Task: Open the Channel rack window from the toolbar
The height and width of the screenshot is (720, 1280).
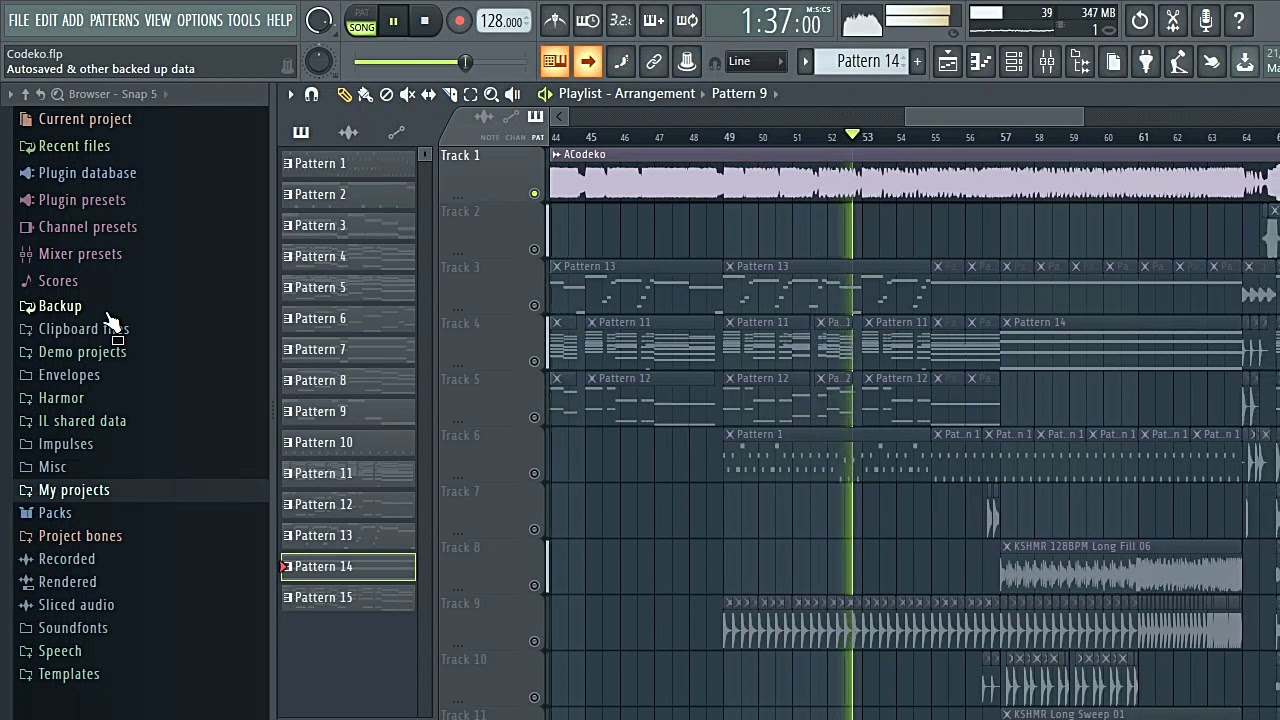Action: (x=1014, y=62)
